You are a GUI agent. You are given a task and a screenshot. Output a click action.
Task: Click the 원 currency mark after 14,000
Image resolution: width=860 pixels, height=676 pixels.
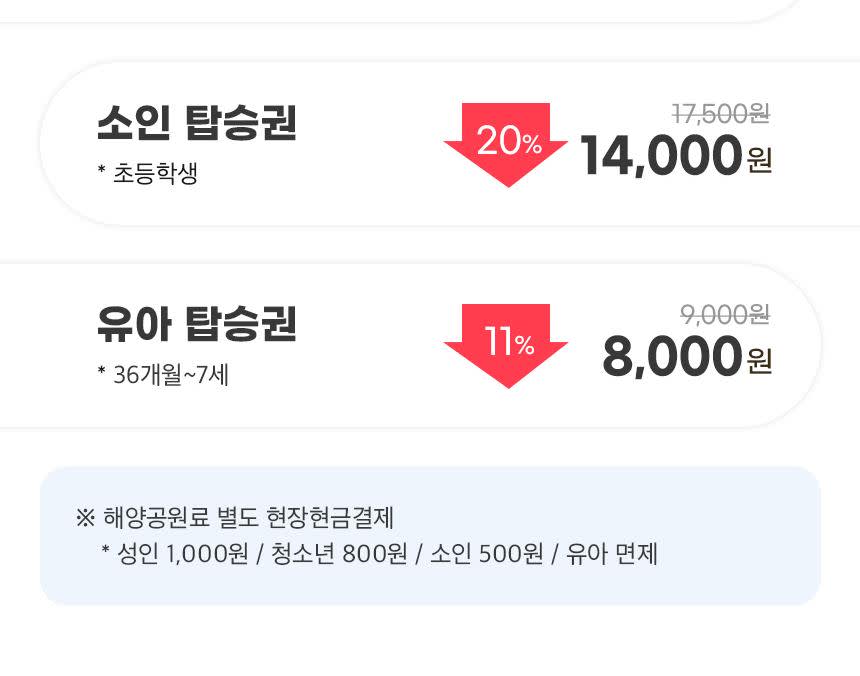click(x=759, y=160)
